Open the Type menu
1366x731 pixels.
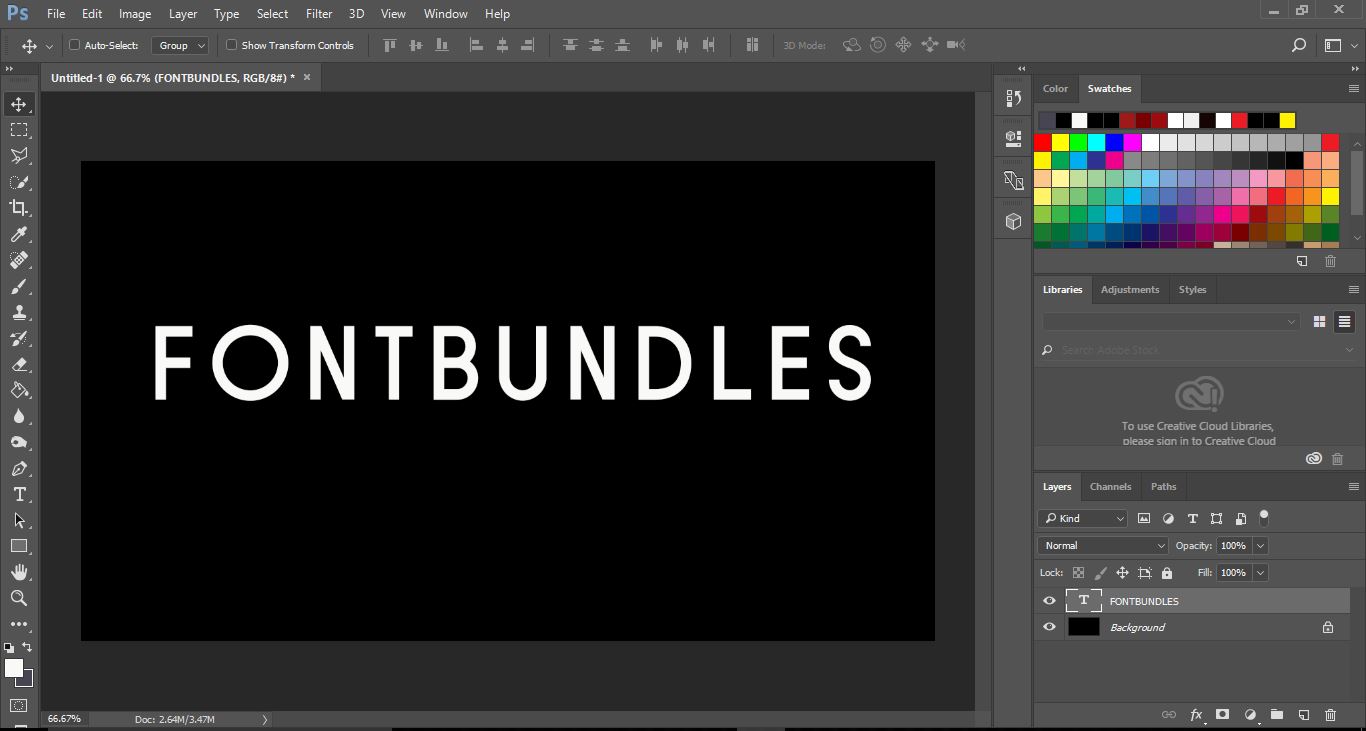pyautogui.click(x=227, y=14)
